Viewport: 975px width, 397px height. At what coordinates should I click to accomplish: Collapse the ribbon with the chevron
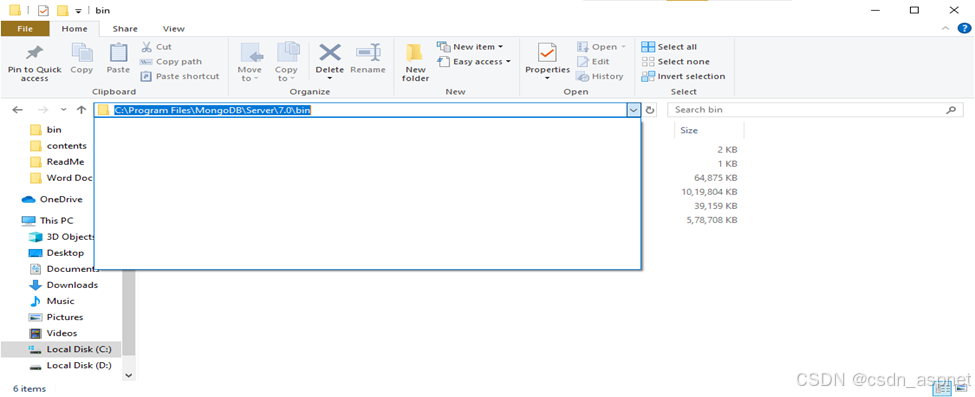click(946, 29)
